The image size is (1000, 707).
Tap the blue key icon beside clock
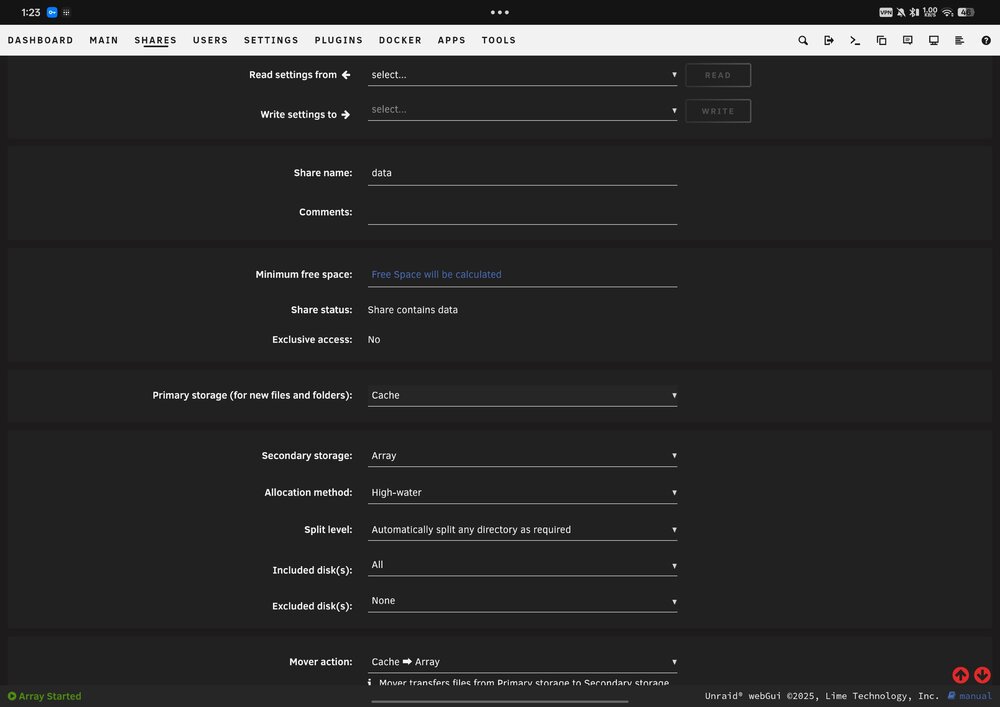pyautogui.click(x=52, y=12)
